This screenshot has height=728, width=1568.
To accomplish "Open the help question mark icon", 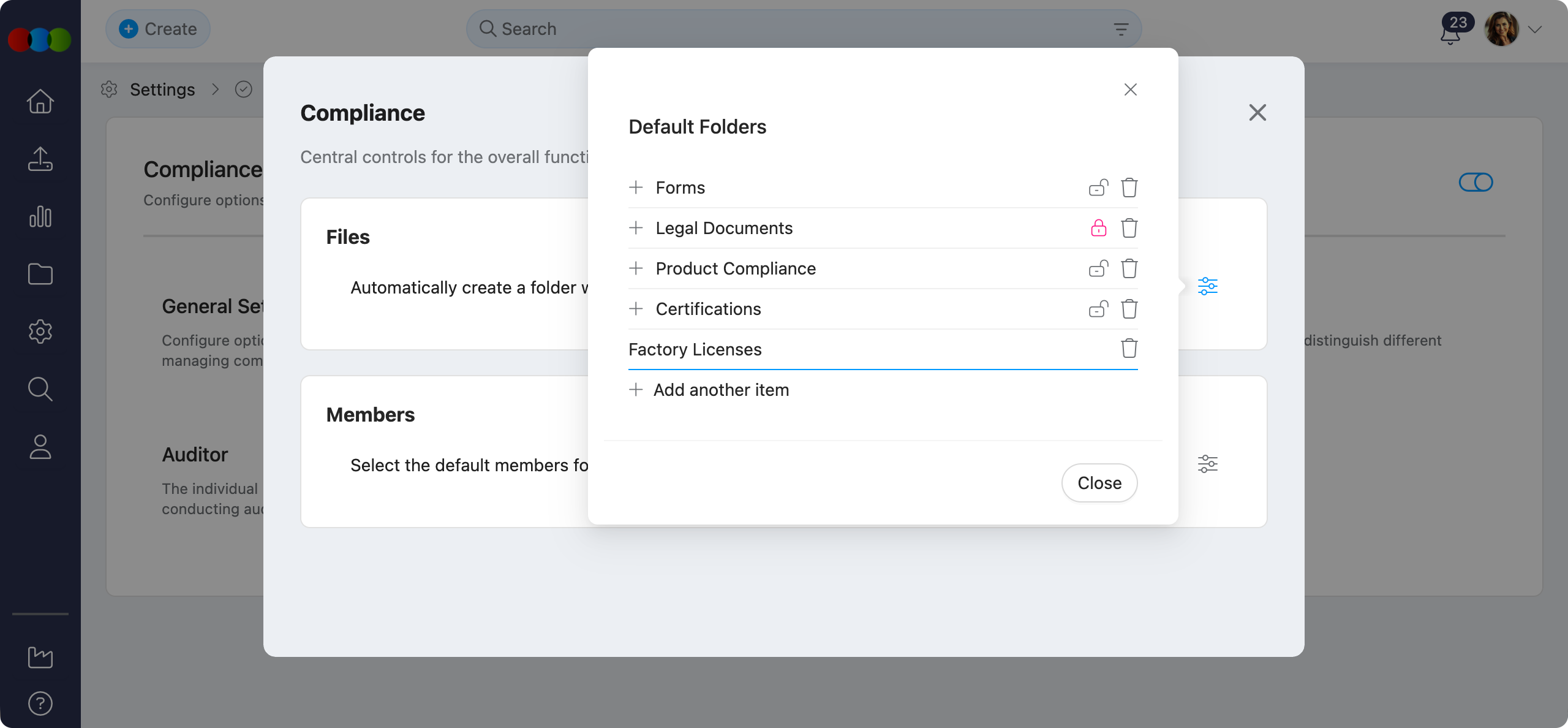I will click(x=40, y=703).
